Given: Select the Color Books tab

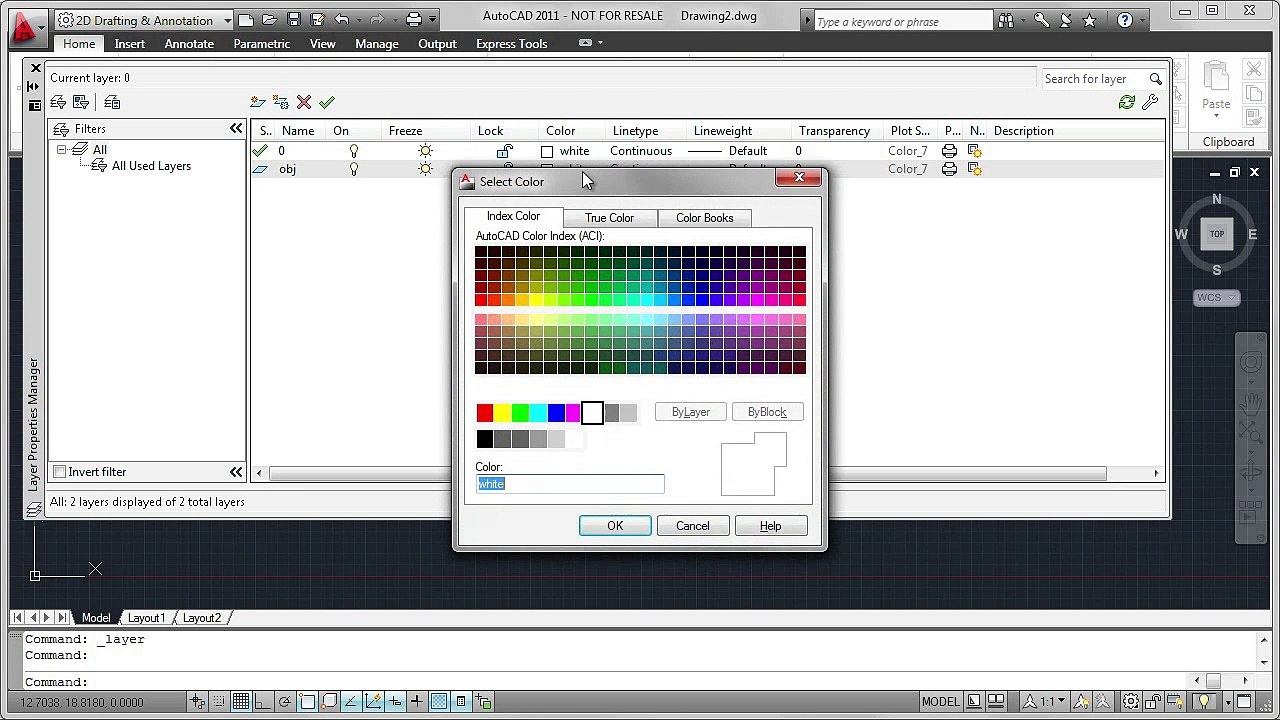Looking at the screenshot, I should click(704, 218).
